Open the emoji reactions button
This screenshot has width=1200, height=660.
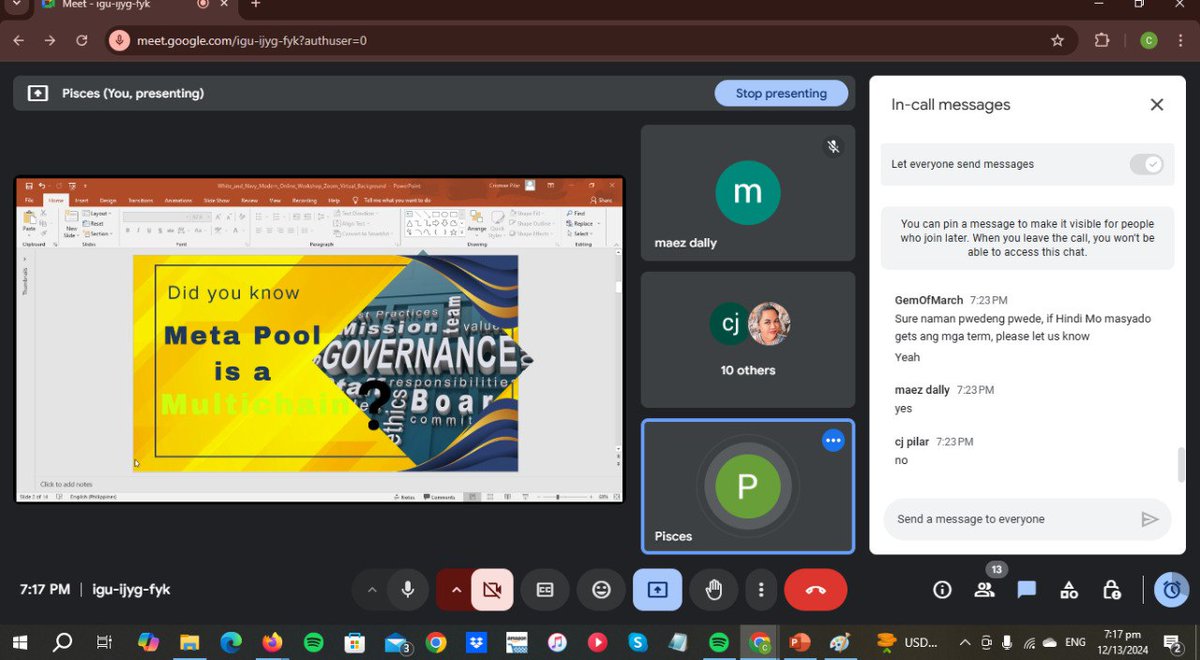point(601,590)
